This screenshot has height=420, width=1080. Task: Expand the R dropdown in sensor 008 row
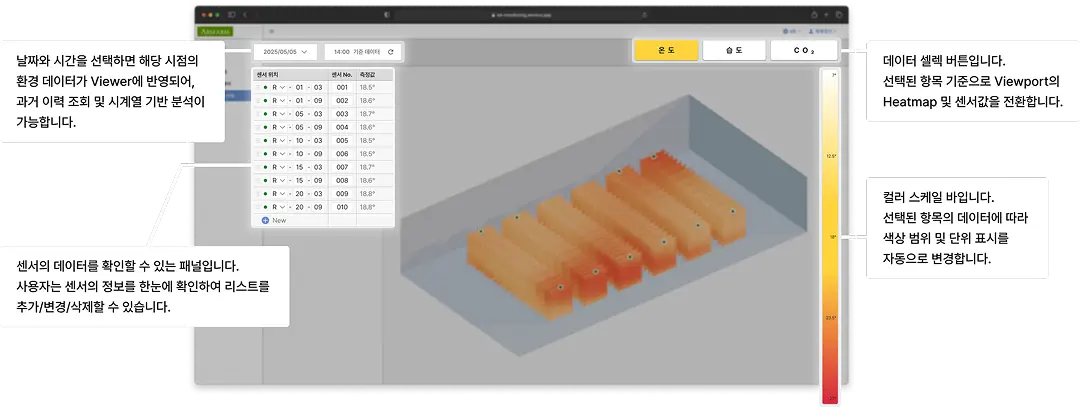click(283, 180)
